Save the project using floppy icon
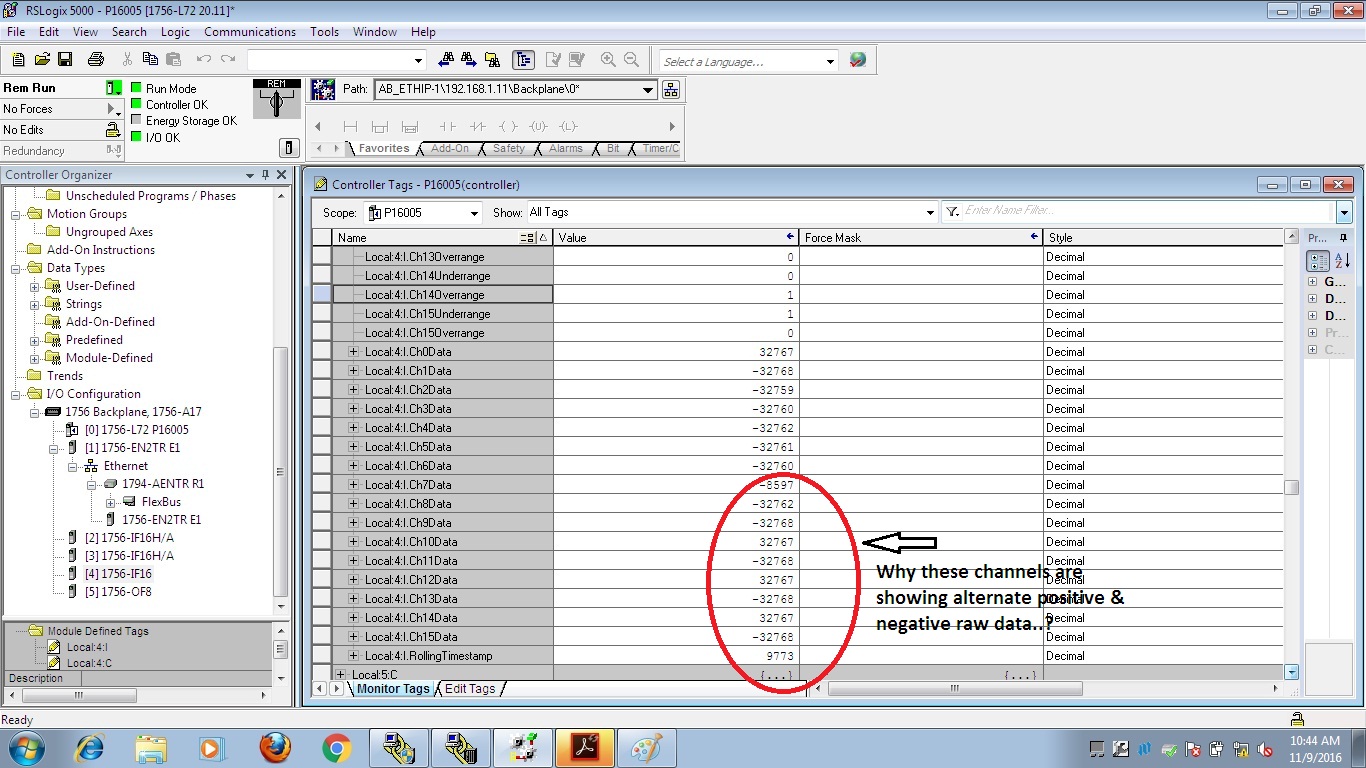The height and width of the screenshot is (768, 1366). point(64,60)
